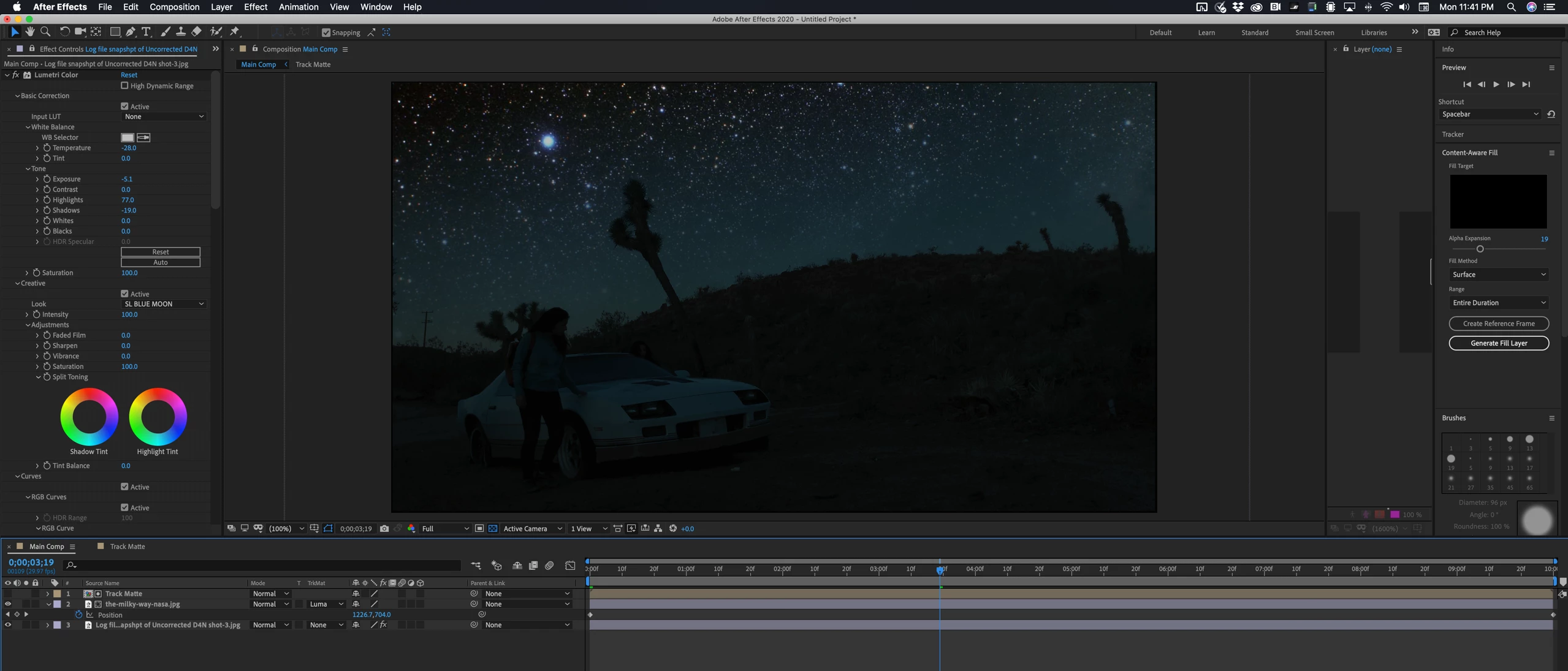This screenshot has height=671, width=1568.
Task: Select the Eraser tool
Action: 197,32
